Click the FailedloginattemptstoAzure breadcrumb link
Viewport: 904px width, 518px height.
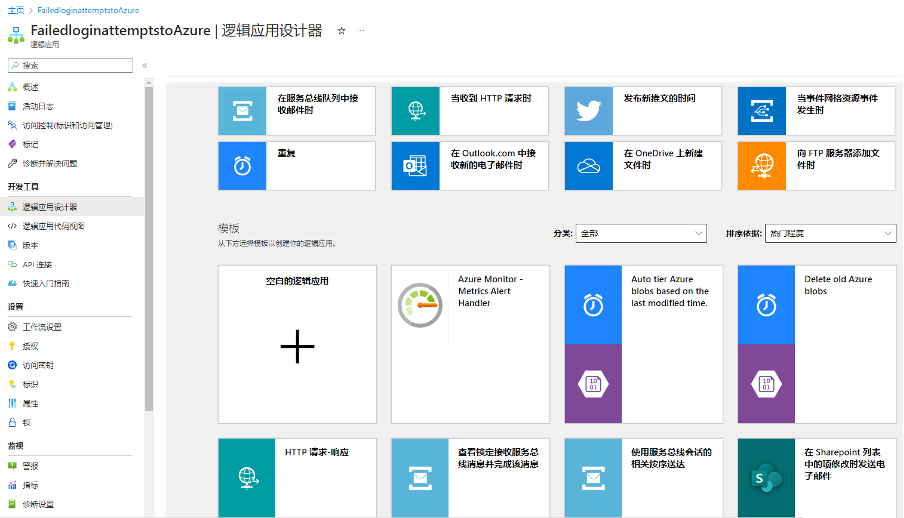click(88, 10)
